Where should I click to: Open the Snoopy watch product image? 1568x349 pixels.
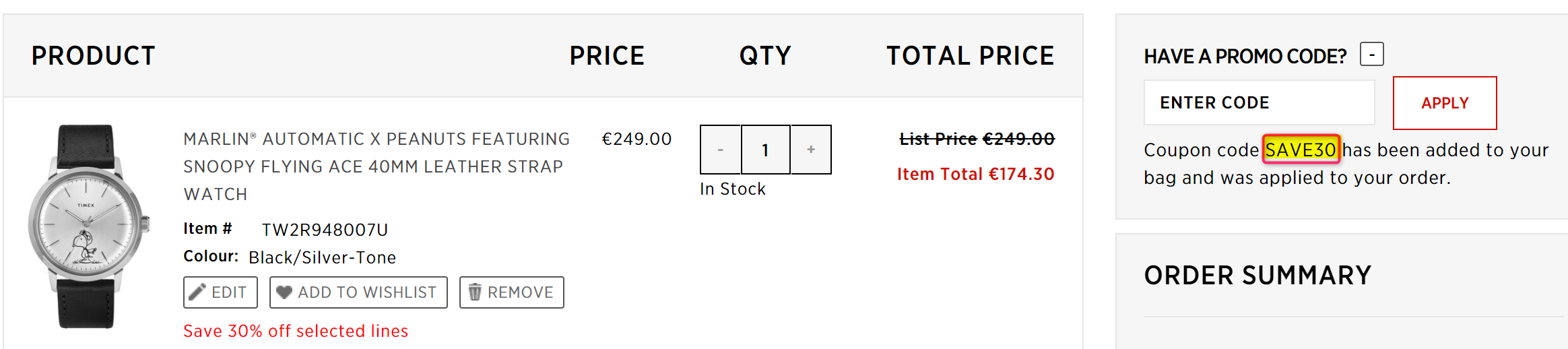coord(88,226)
